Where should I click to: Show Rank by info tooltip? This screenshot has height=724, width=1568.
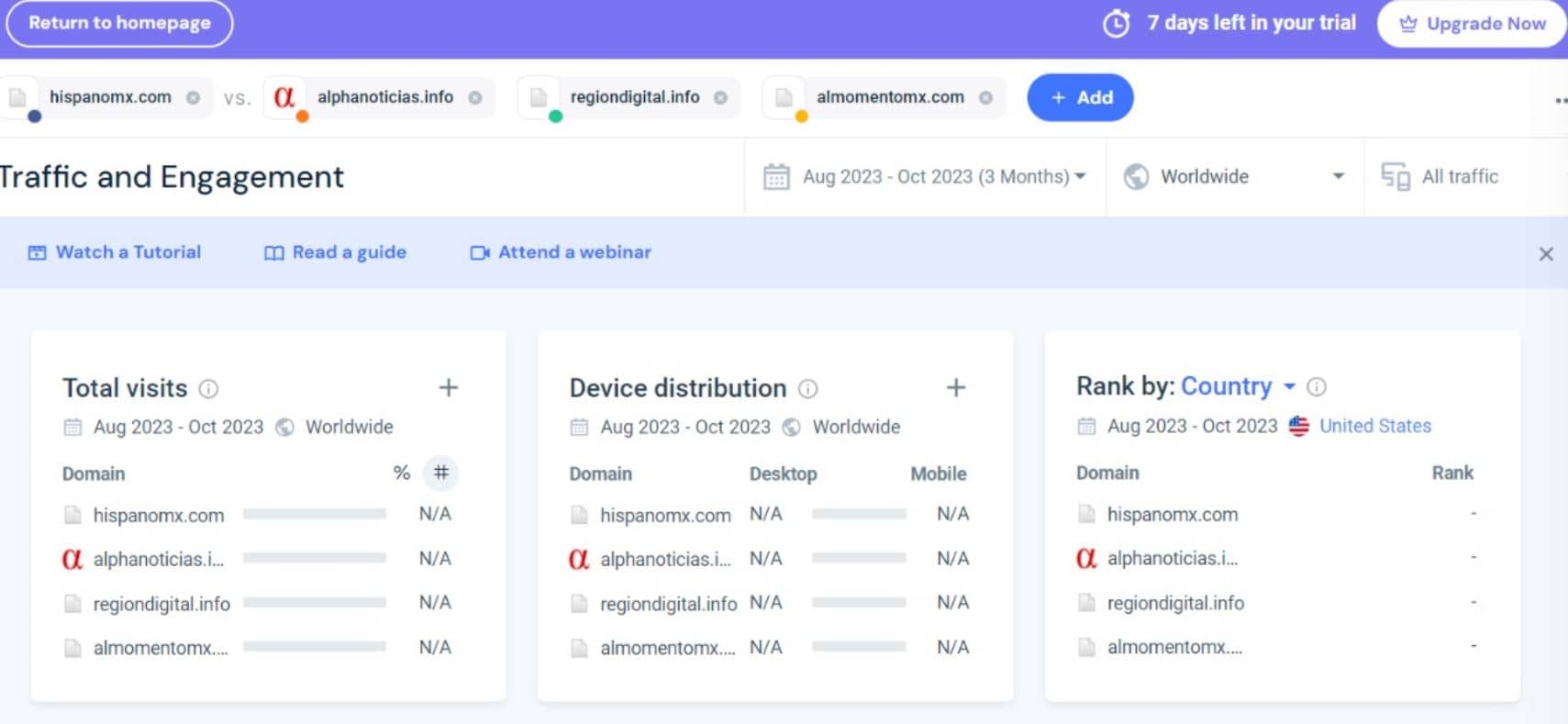click(x=1317, y=387)
